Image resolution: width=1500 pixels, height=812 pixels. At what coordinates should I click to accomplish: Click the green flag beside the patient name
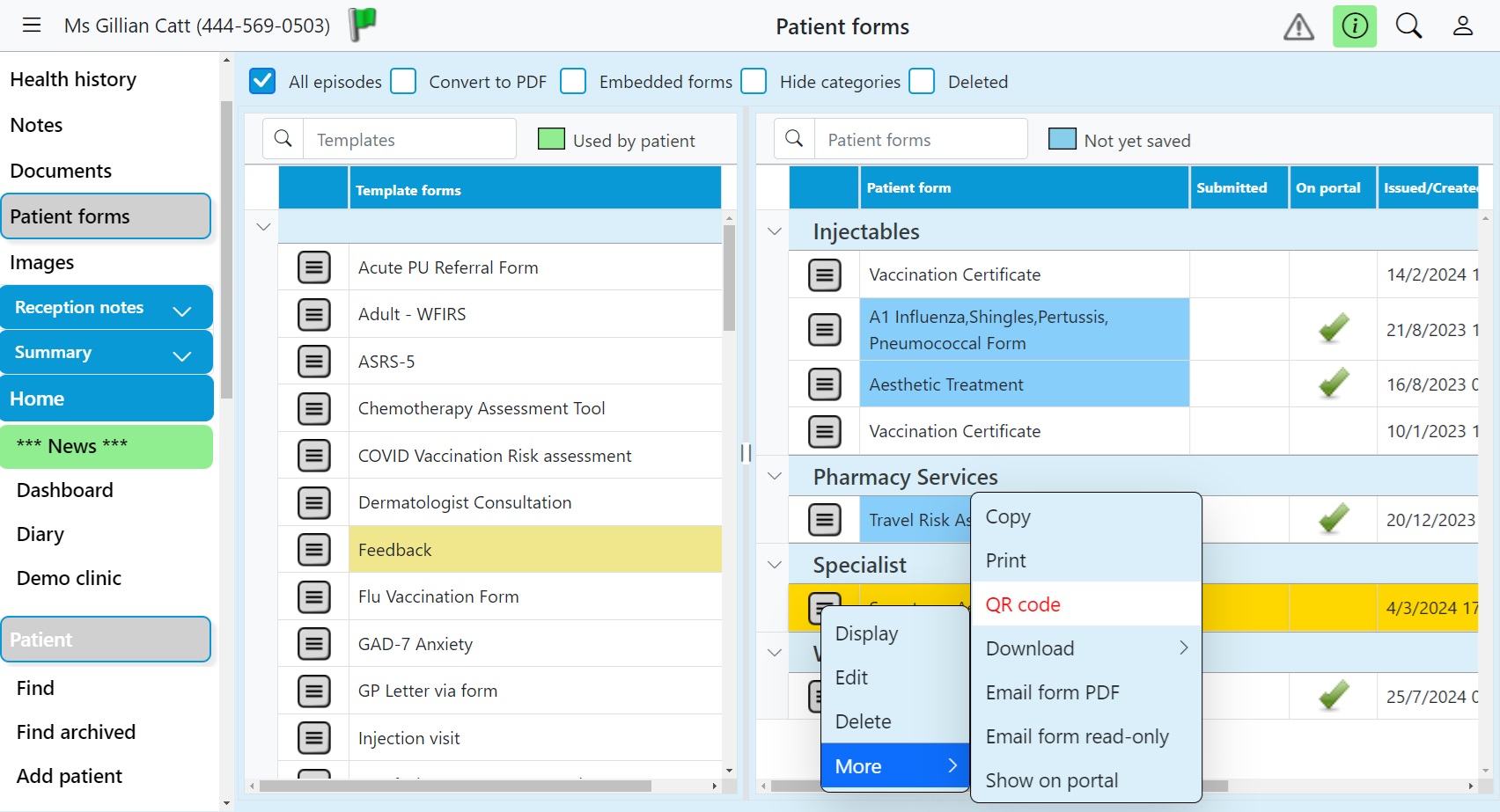(361, 23)
